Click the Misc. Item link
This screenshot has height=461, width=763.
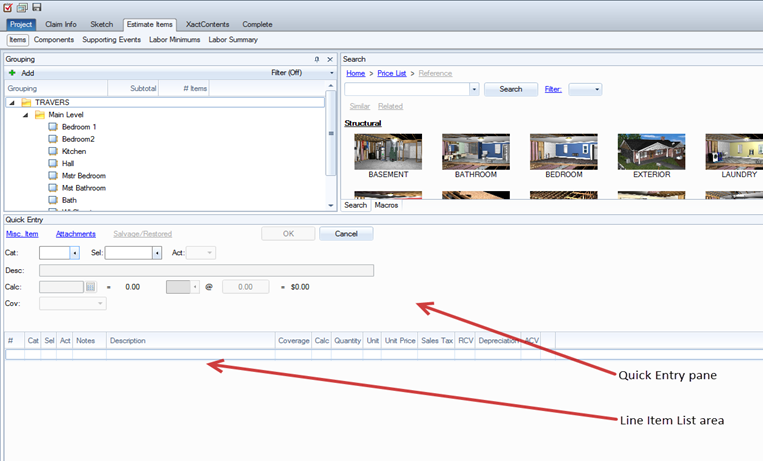tap(22, 234)
